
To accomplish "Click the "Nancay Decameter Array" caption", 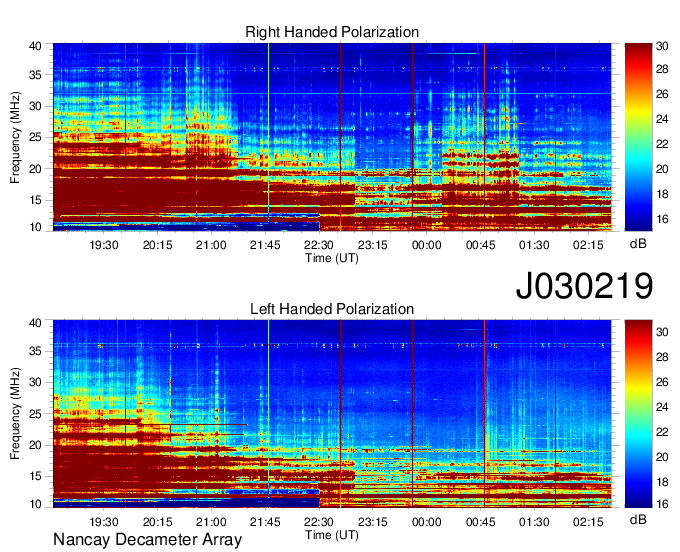I will pos(147,540).
